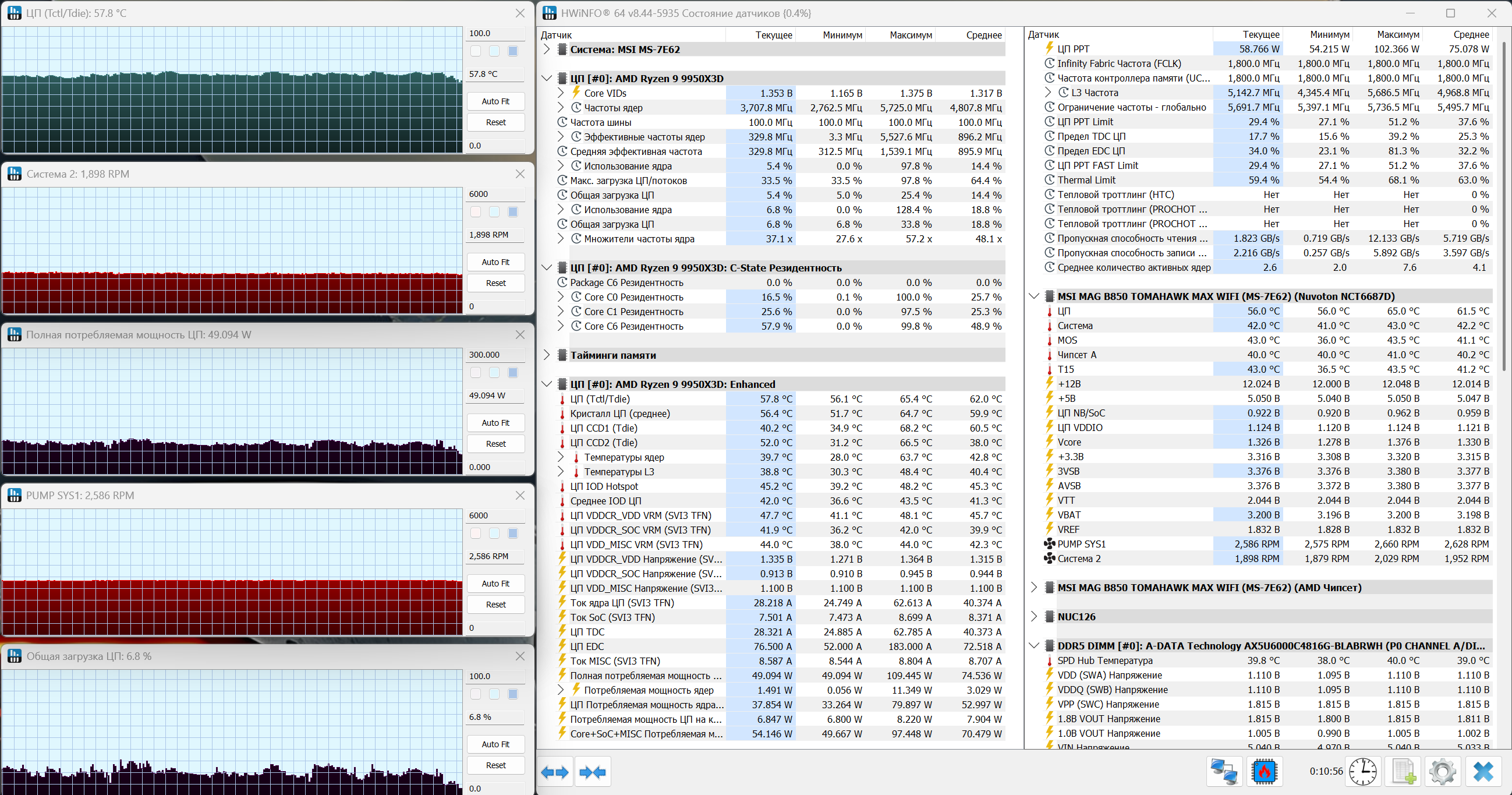Toggle middle light box in PUMP SYS1 graph
Viewport: 1512px width, 795px height.
(x=494, y=533)
